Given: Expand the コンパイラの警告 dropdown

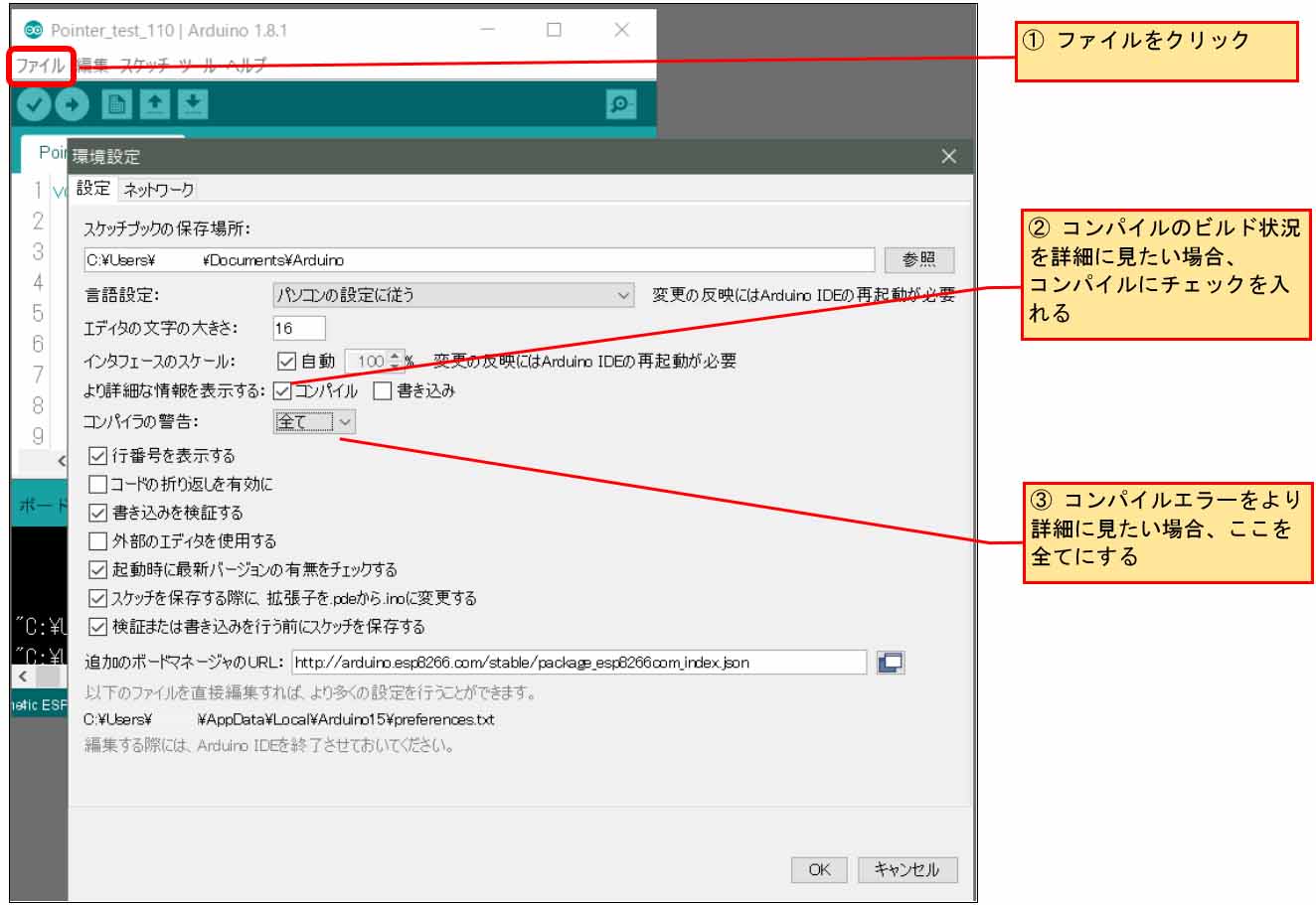Looking at the screenshot, I should click(x=314, y=422).
